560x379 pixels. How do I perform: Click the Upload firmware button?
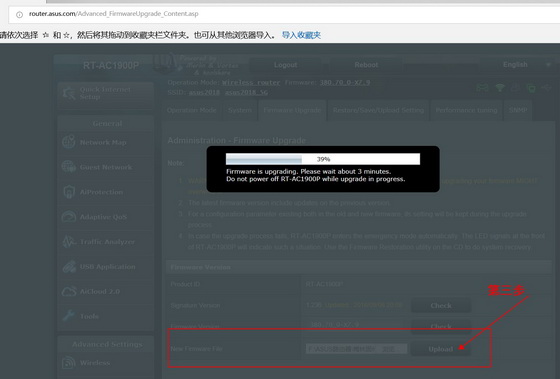point(441,349)
